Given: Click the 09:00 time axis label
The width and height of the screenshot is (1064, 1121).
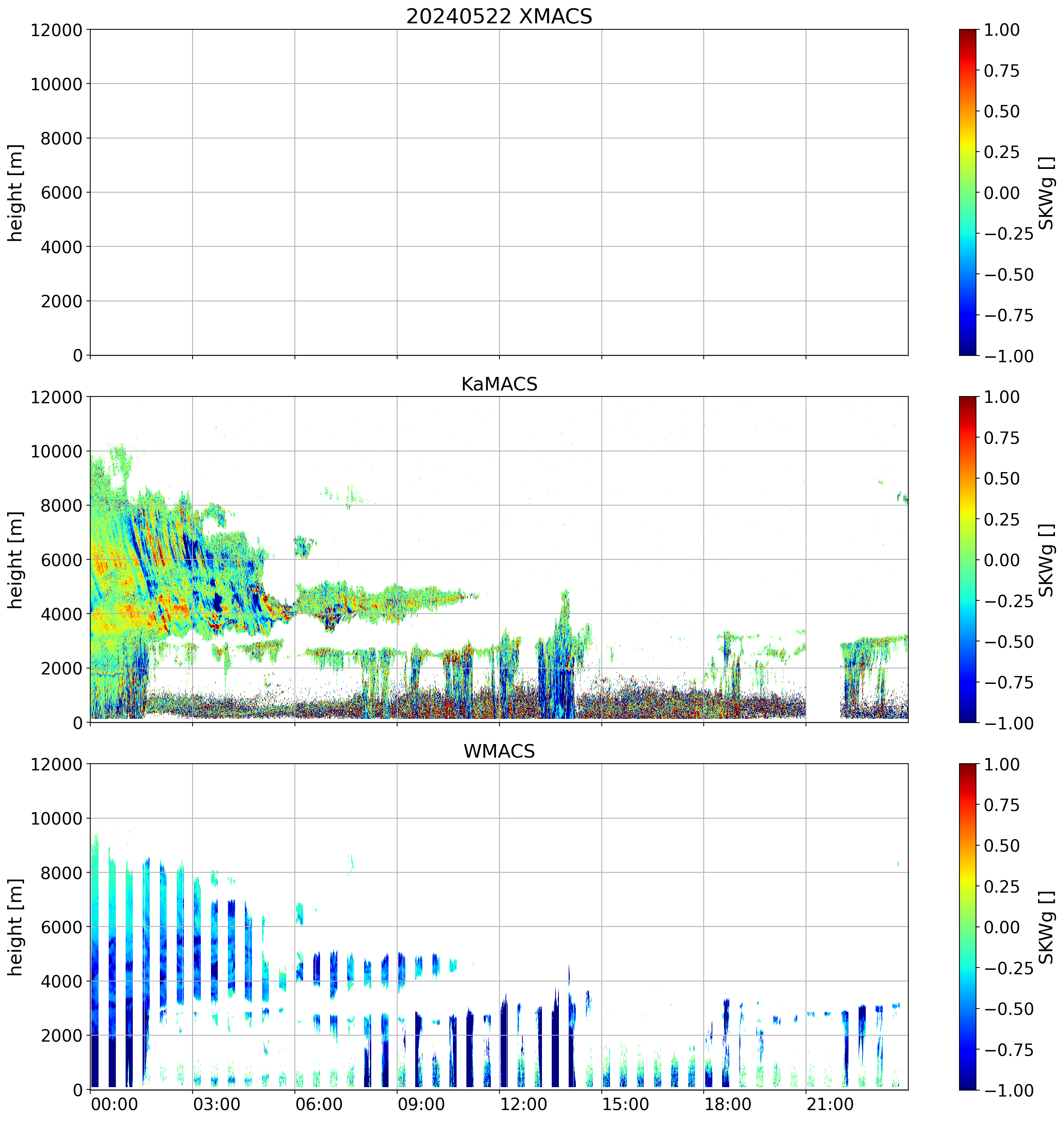Looking at the screenshot, I should click(421, 1104).
